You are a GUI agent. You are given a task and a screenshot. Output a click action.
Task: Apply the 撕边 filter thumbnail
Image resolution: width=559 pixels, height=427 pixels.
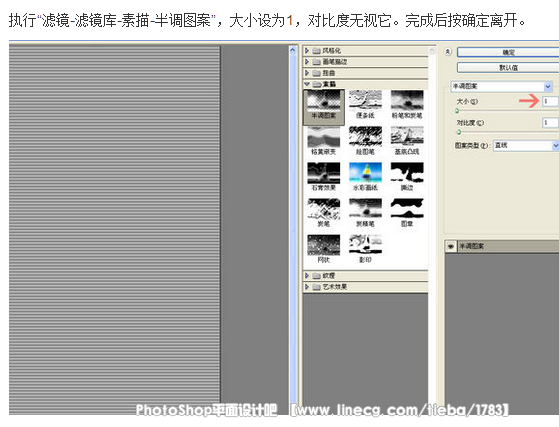click(407, 176)
